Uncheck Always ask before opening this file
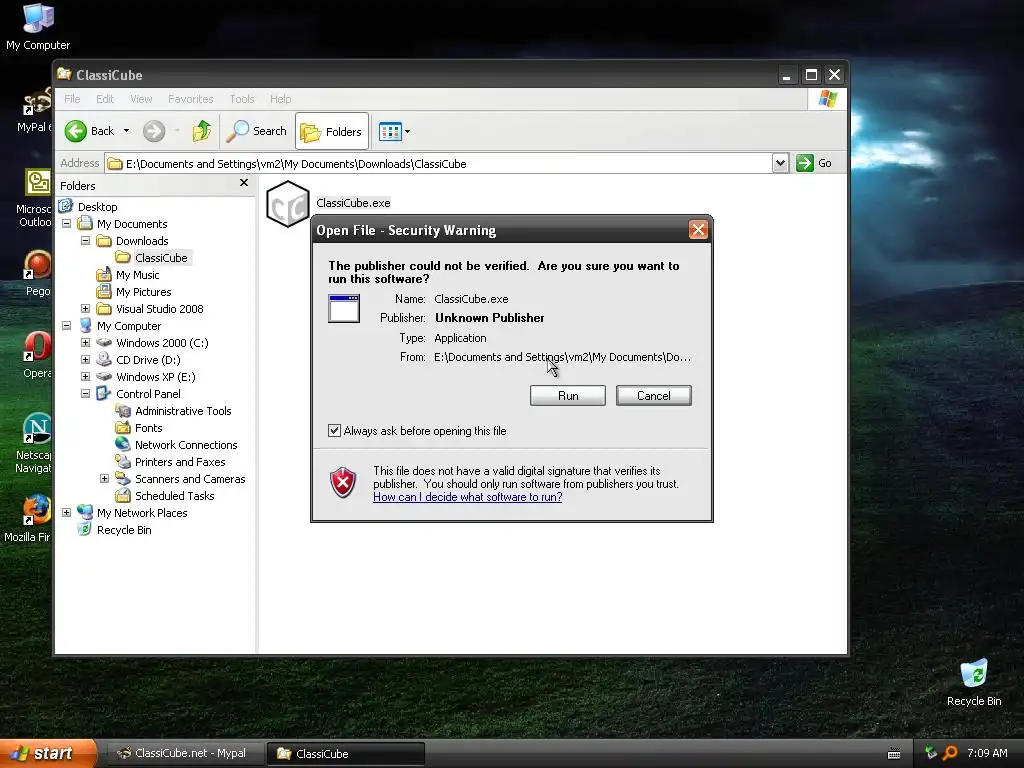This screenshot has height=768, width=1024. [334, 430]
